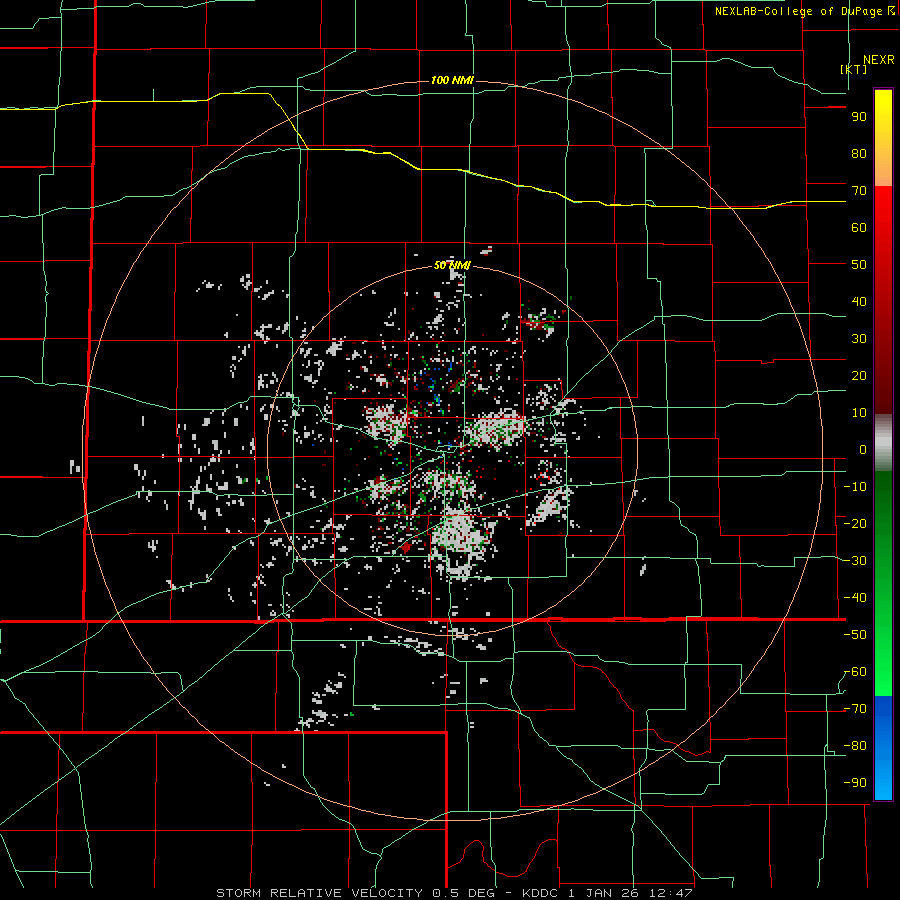Image resolution: width=900 pixels, height=900 pixels.
Task: Click the -60 scale value
Action: pyautogui.click(x=855, y=672)
